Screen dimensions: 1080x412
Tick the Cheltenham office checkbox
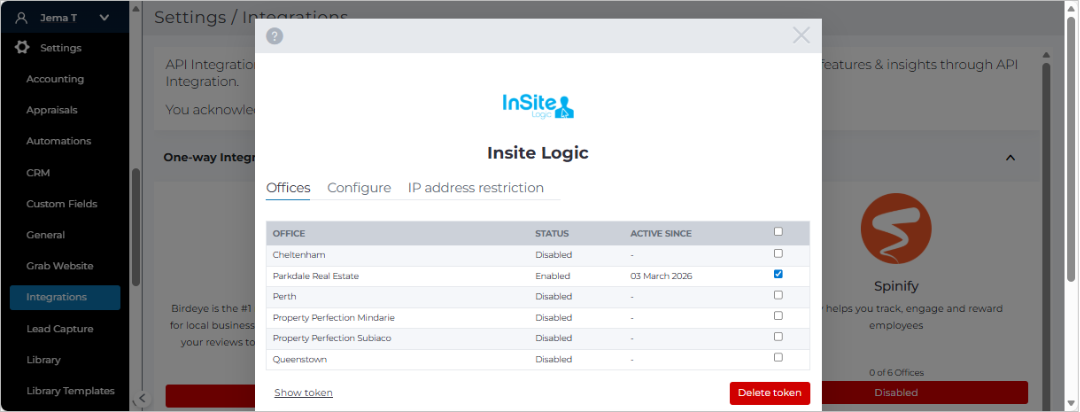click(x=778, y=254)
